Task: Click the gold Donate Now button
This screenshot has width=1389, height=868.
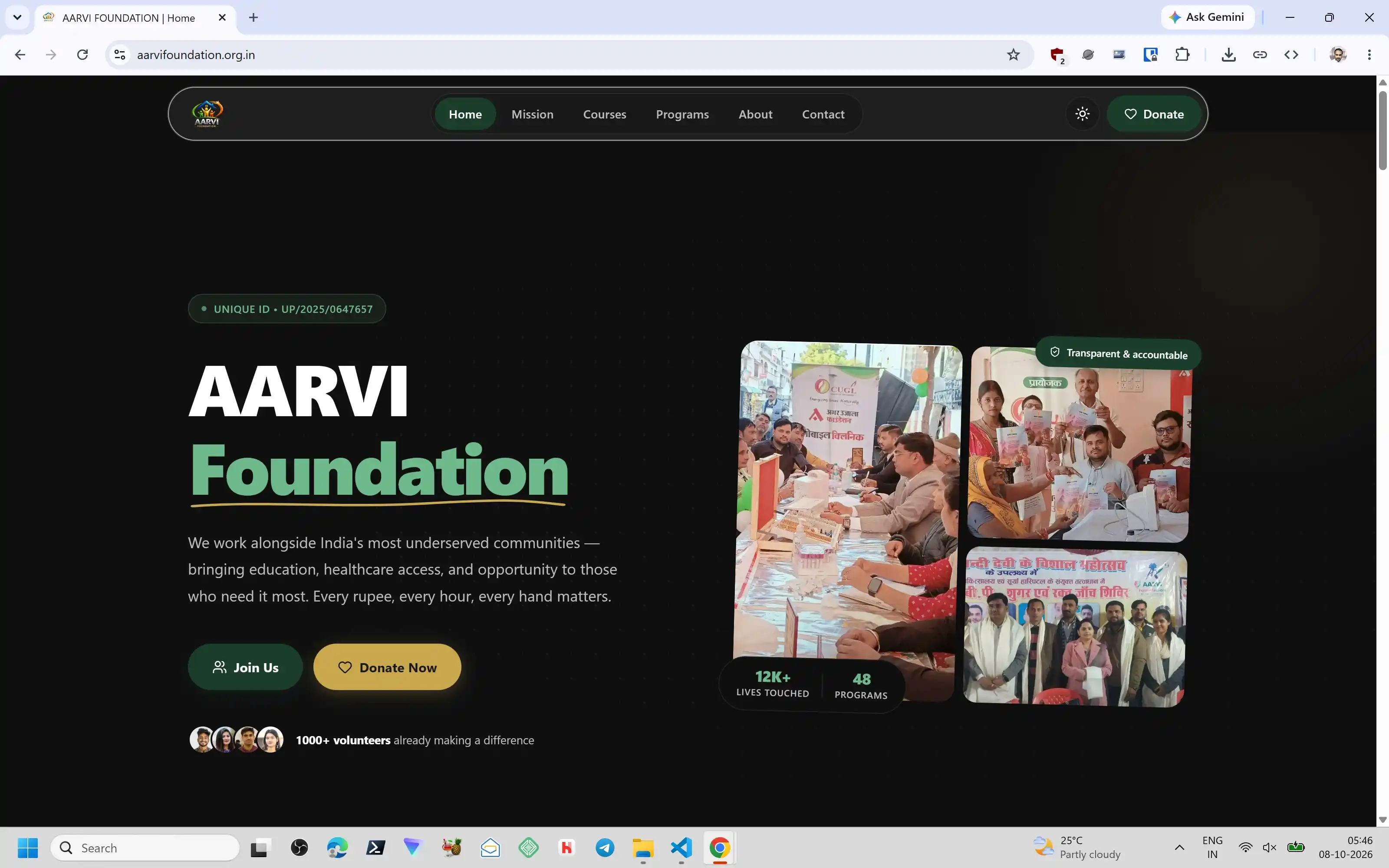Action: (387, 667)
